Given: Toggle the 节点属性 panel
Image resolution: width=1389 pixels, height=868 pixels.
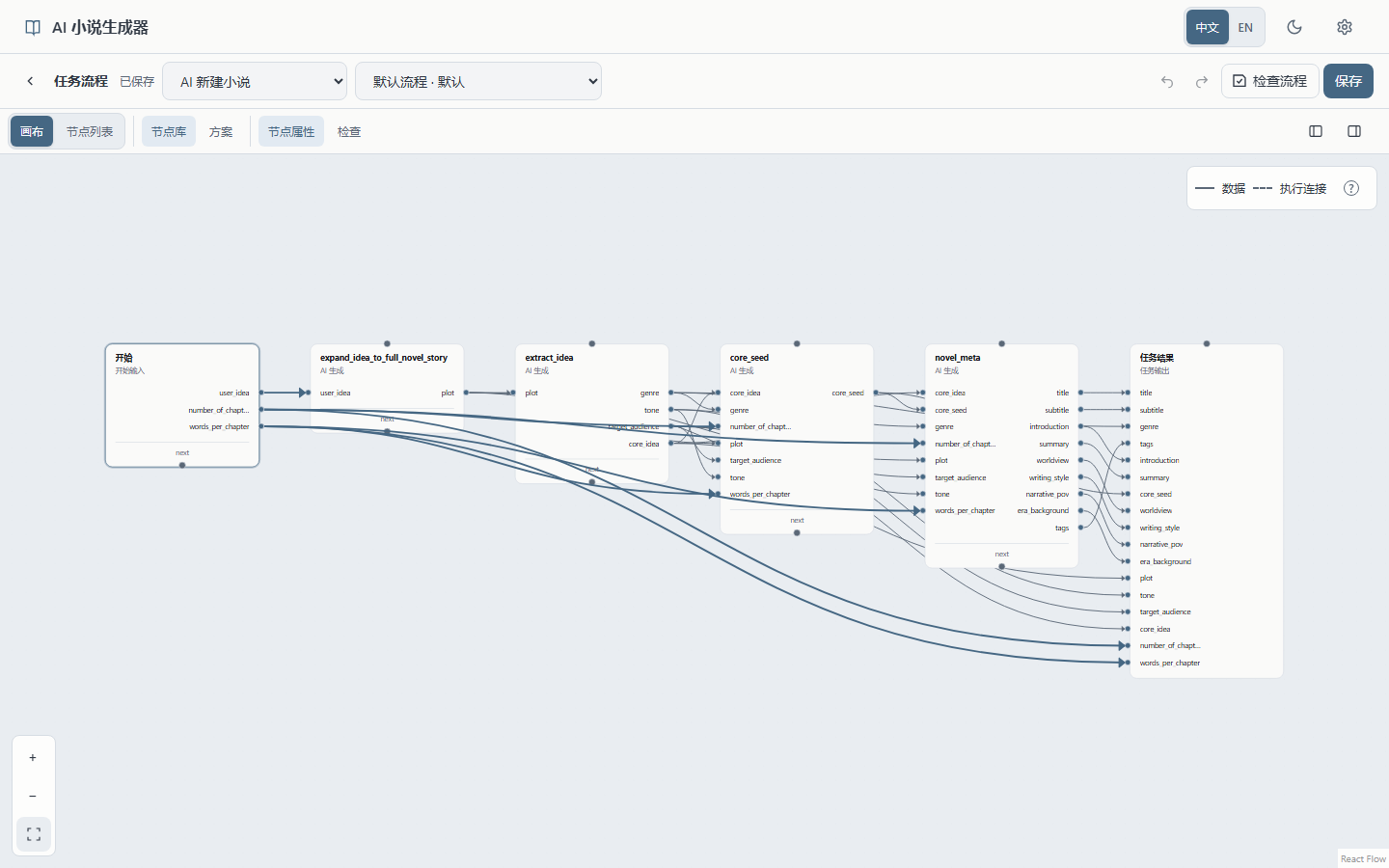Looking at the screenshot, I should click(291, 131).
